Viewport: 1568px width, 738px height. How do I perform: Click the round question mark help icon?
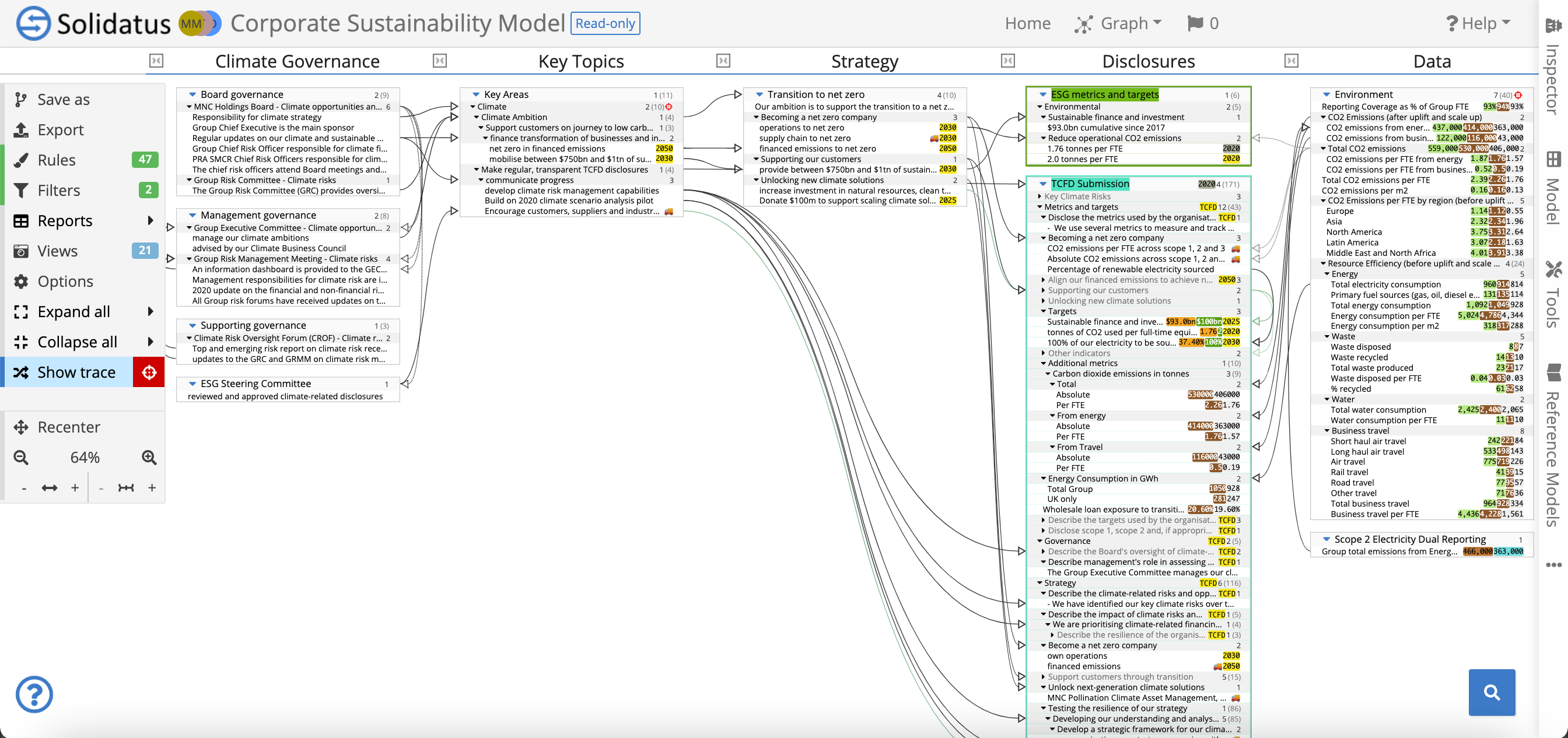[x=34, y=694]
